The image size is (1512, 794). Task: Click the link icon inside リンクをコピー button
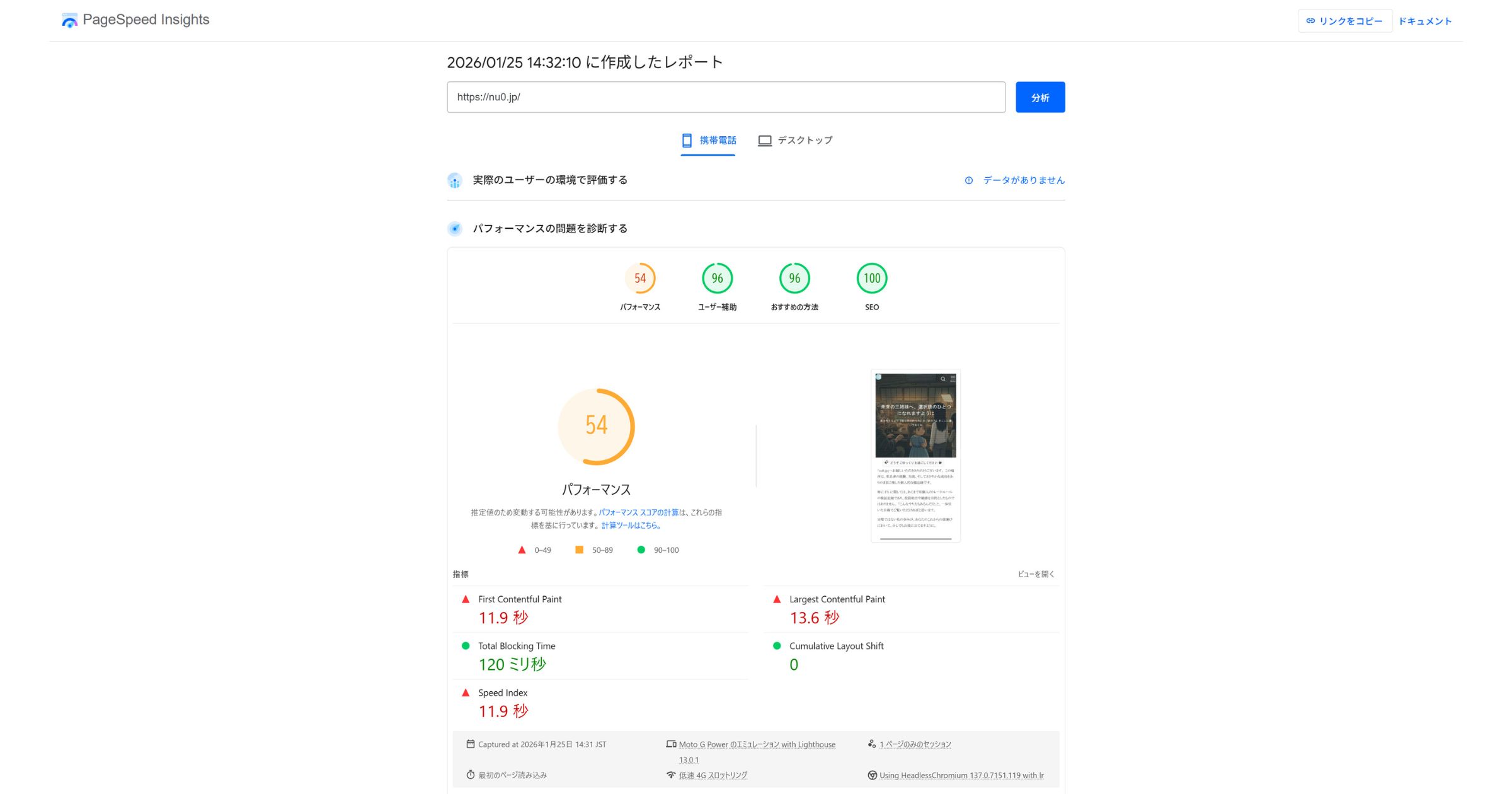[x=1311, y=20]
